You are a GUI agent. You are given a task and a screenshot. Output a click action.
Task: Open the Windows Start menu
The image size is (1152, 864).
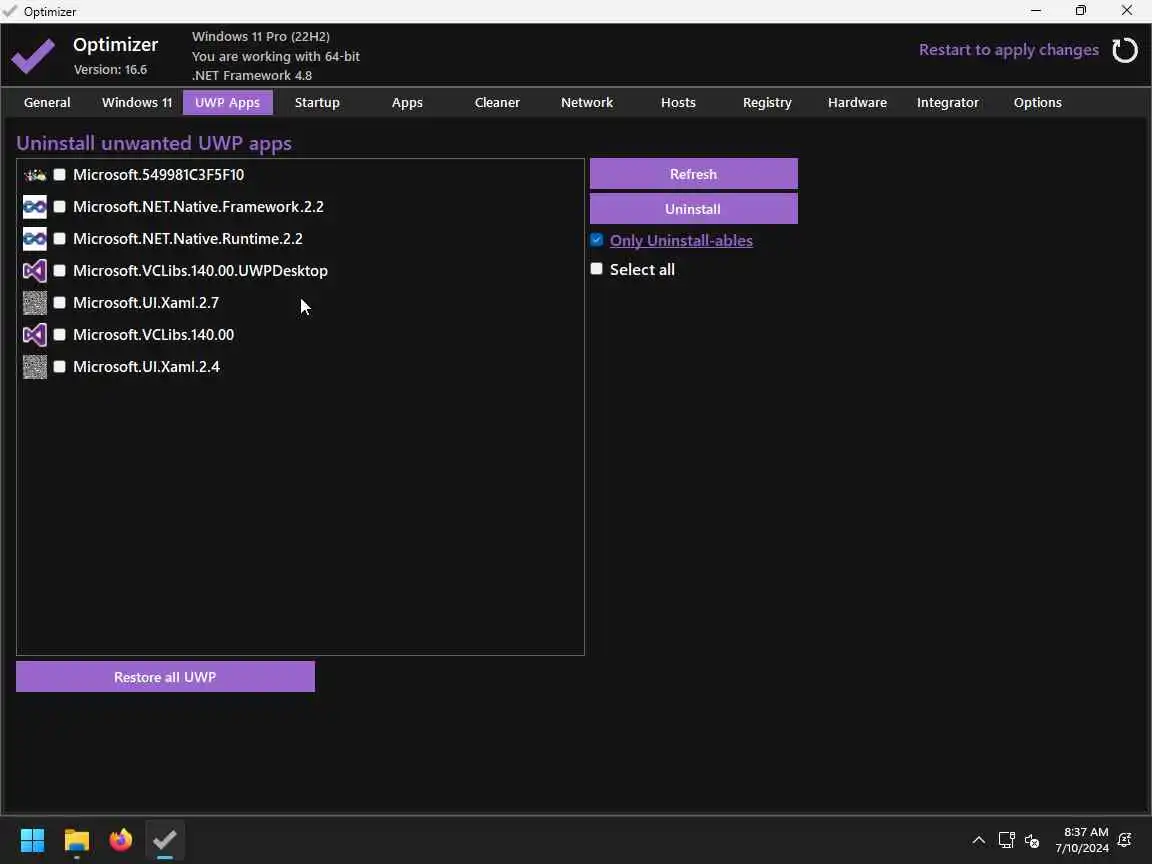[x=32, y=840]
